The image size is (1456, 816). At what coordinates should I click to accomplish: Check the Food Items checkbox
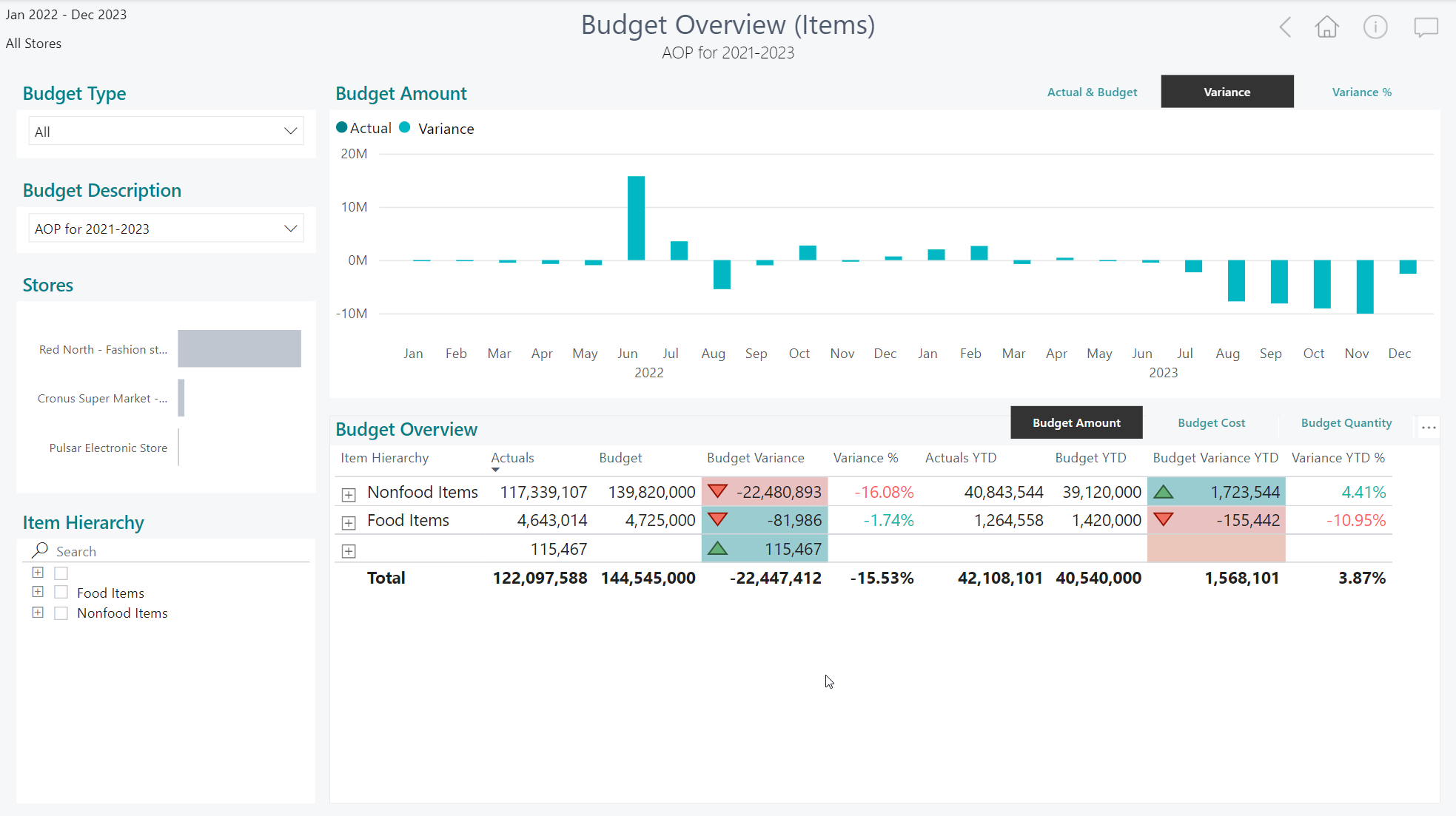tap(61, 593)
